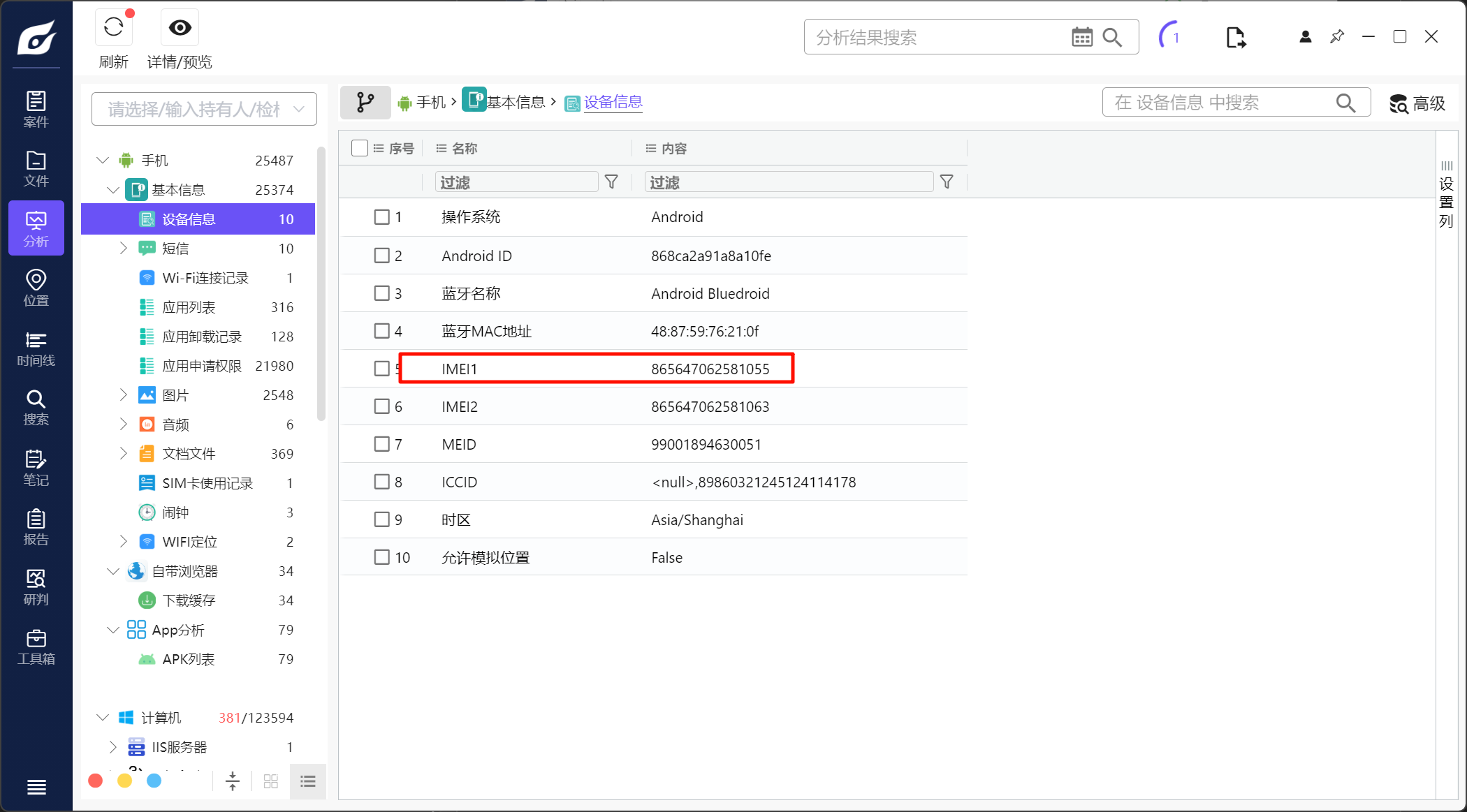The image size is (1467, 812).
Task: Click the branch tree icon near breadcrumb
Action: click(365, 103)
